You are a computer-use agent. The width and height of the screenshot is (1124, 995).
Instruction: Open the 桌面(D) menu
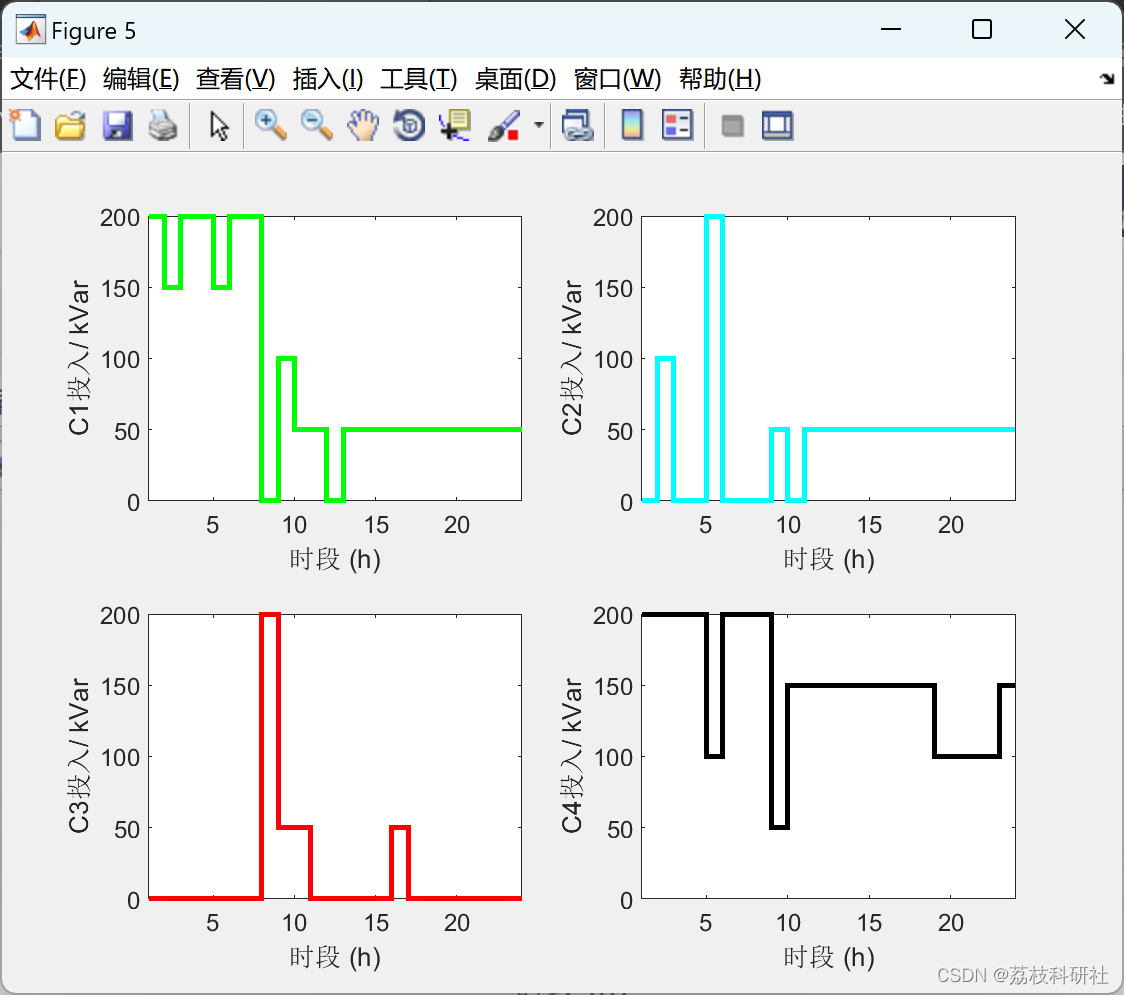click(x=515, y=79)
